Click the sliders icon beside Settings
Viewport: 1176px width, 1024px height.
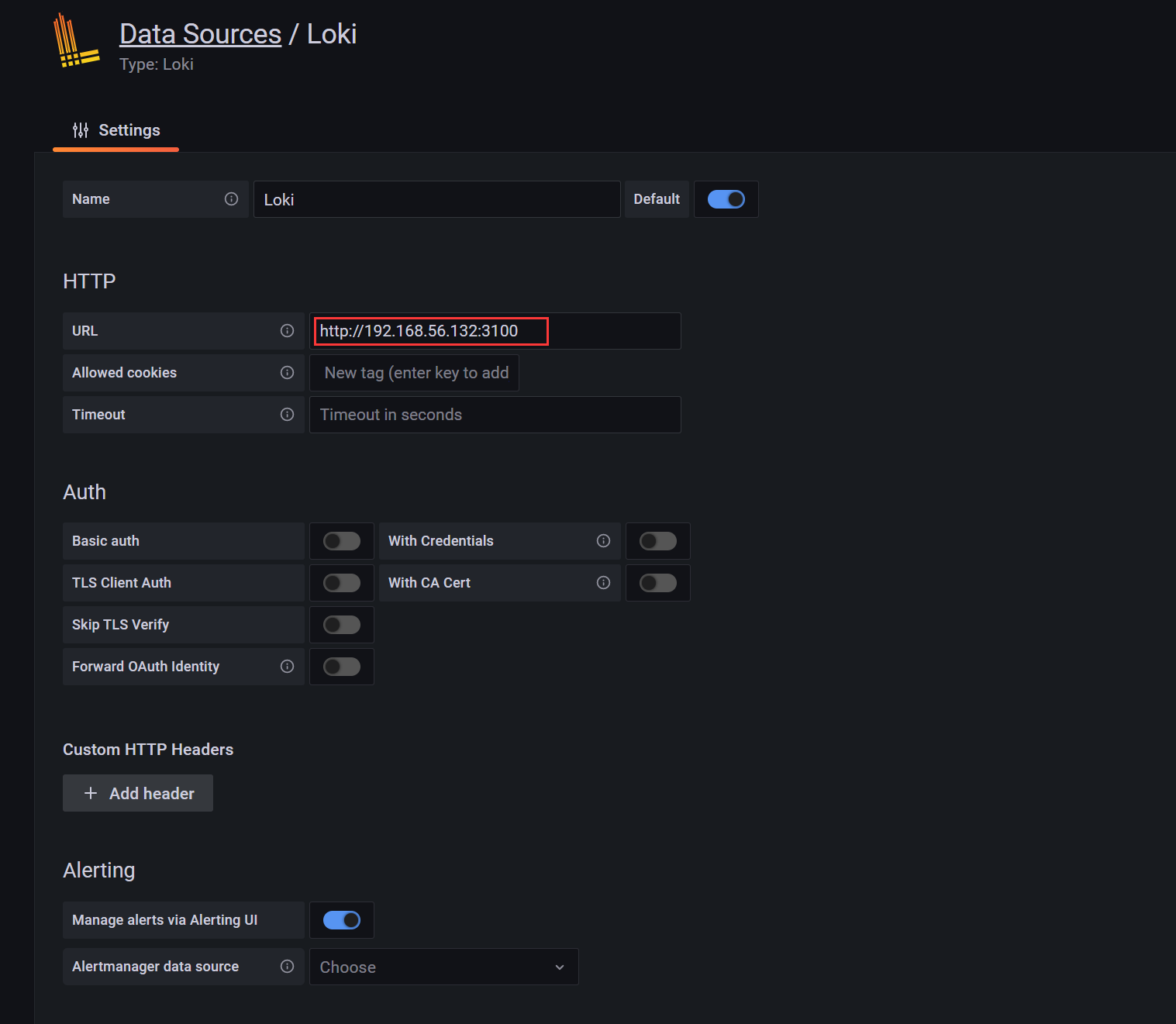pyautogui.click(x=81, y=129)
